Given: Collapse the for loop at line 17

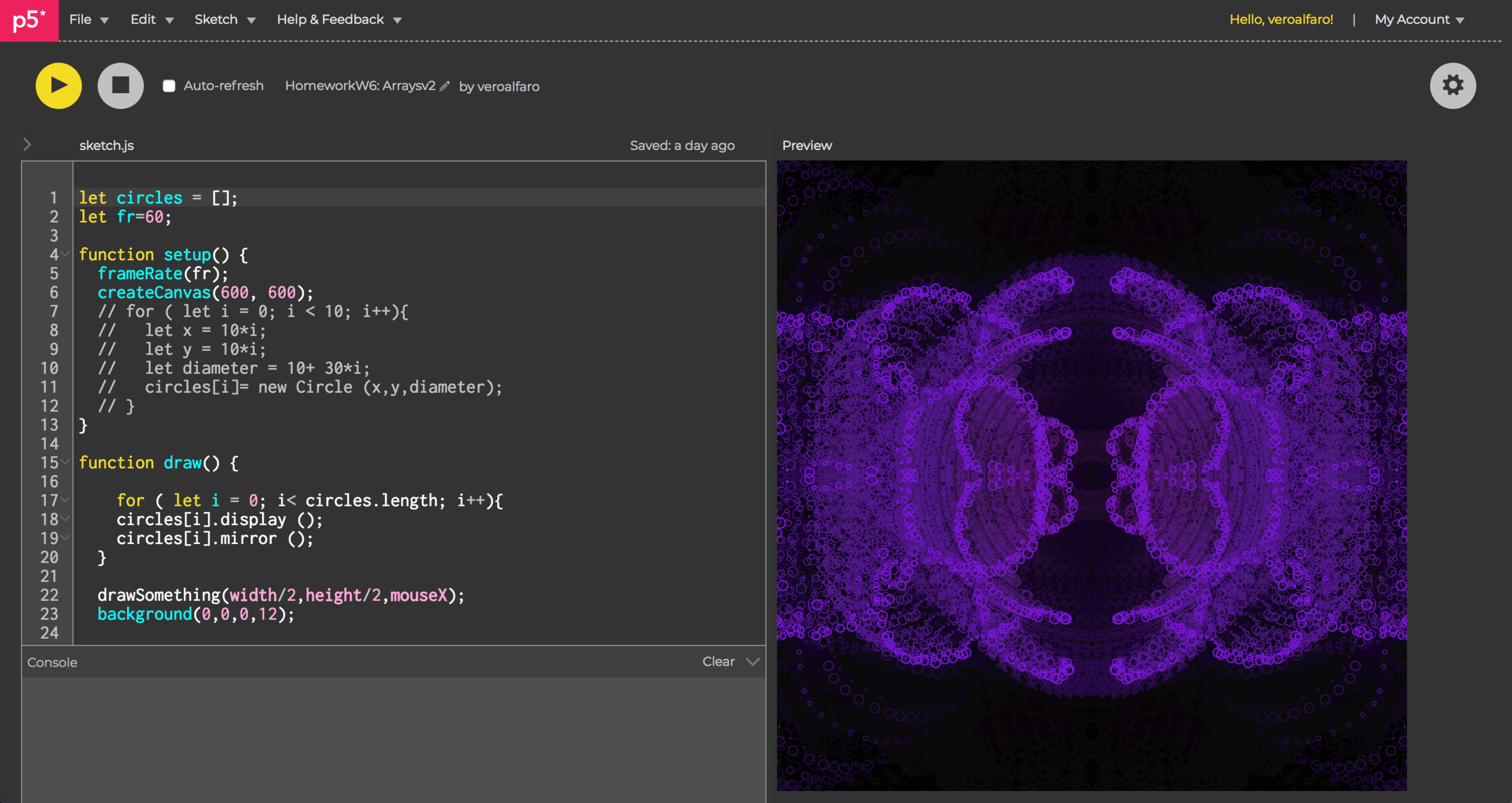Looking at the screenshot, I should click(x=65, y=500).
